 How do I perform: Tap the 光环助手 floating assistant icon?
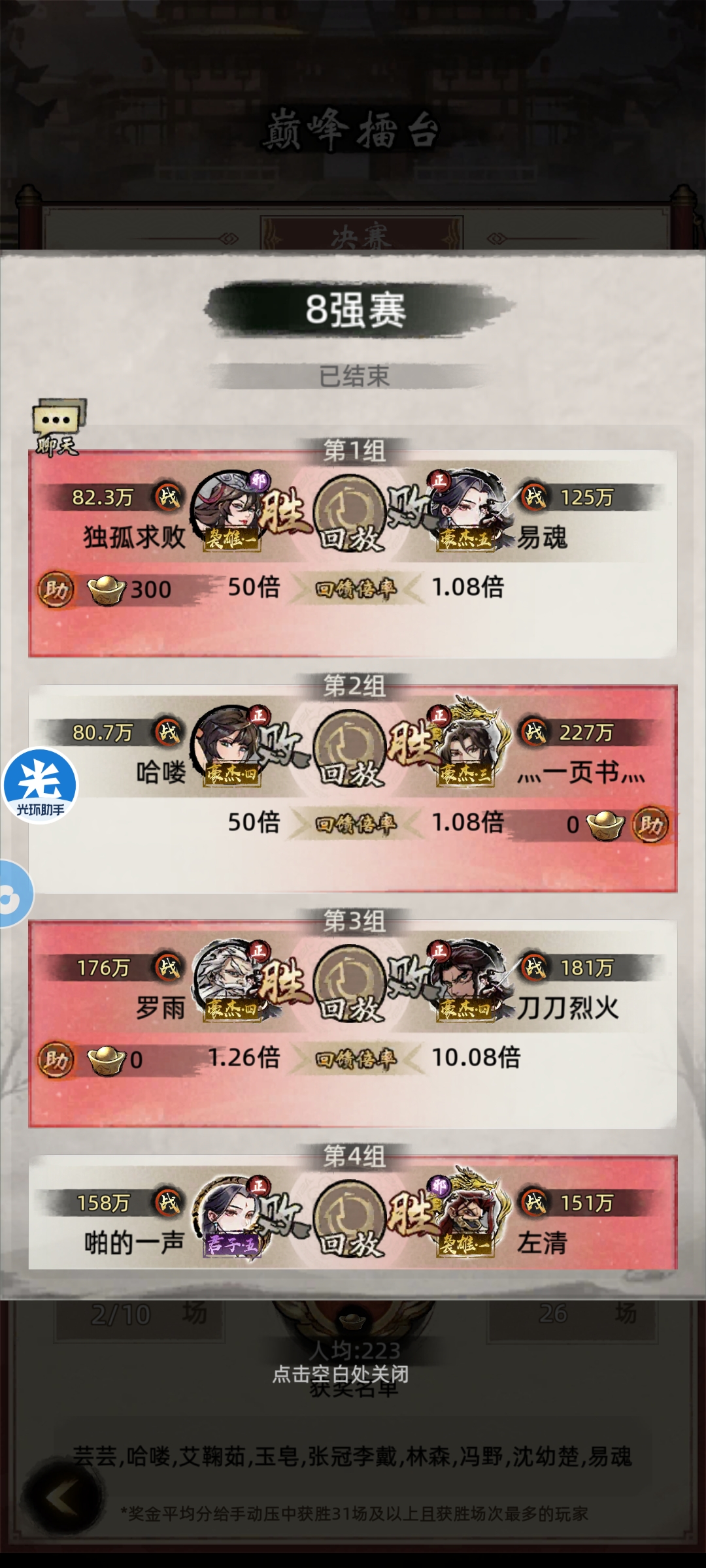pyautogui.click(x=40, y=785)
